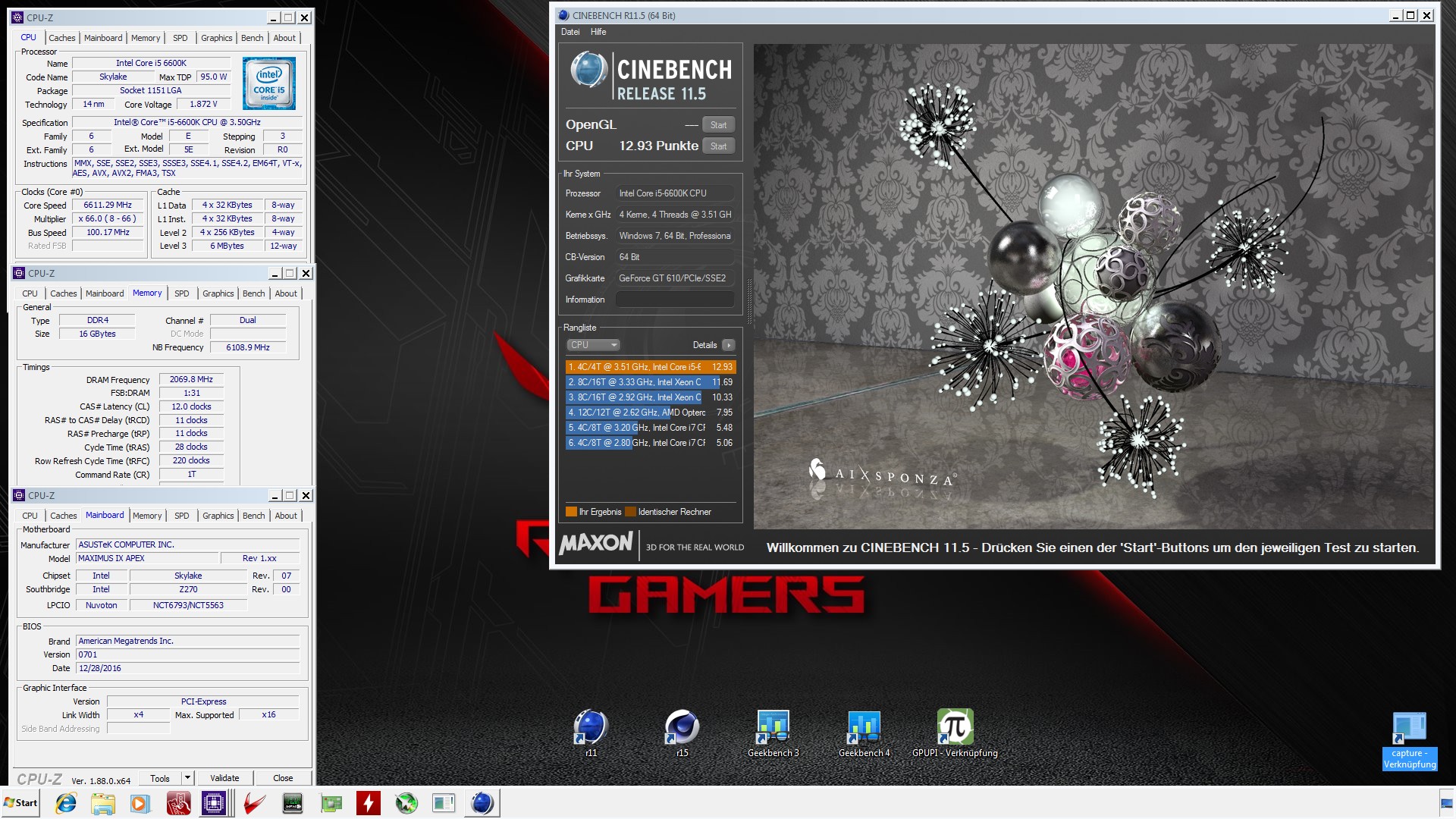Minimize the middle CPU-Z Memory window

(x=275, y=273)
